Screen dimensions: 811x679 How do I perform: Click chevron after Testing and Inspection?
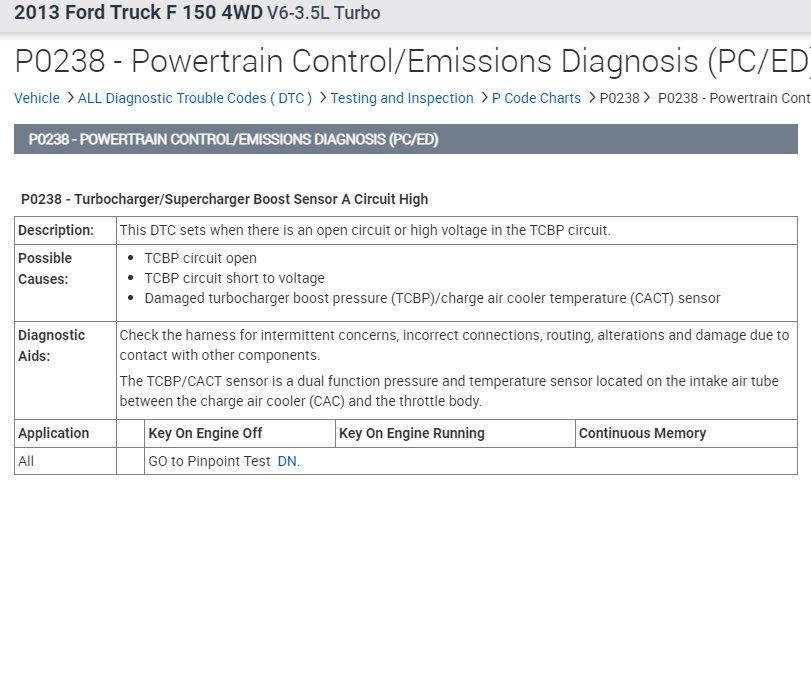484,98
